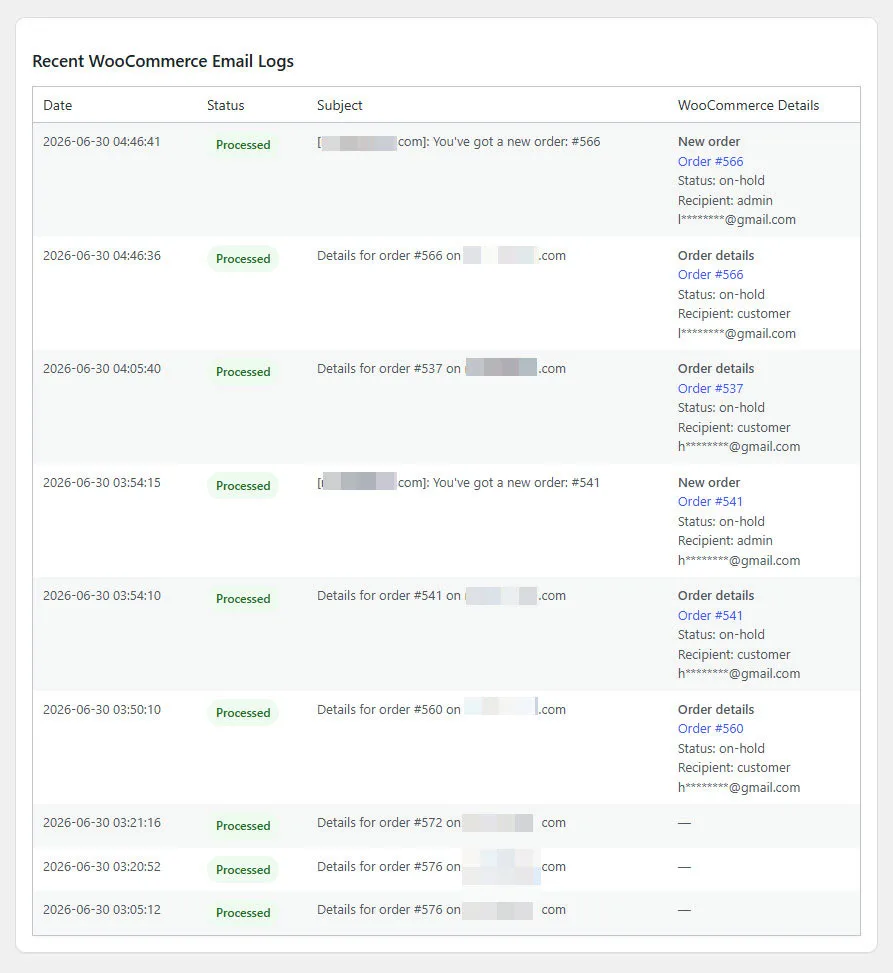
Task: Open the Order #560 link
Action: (x=710, y=729)
